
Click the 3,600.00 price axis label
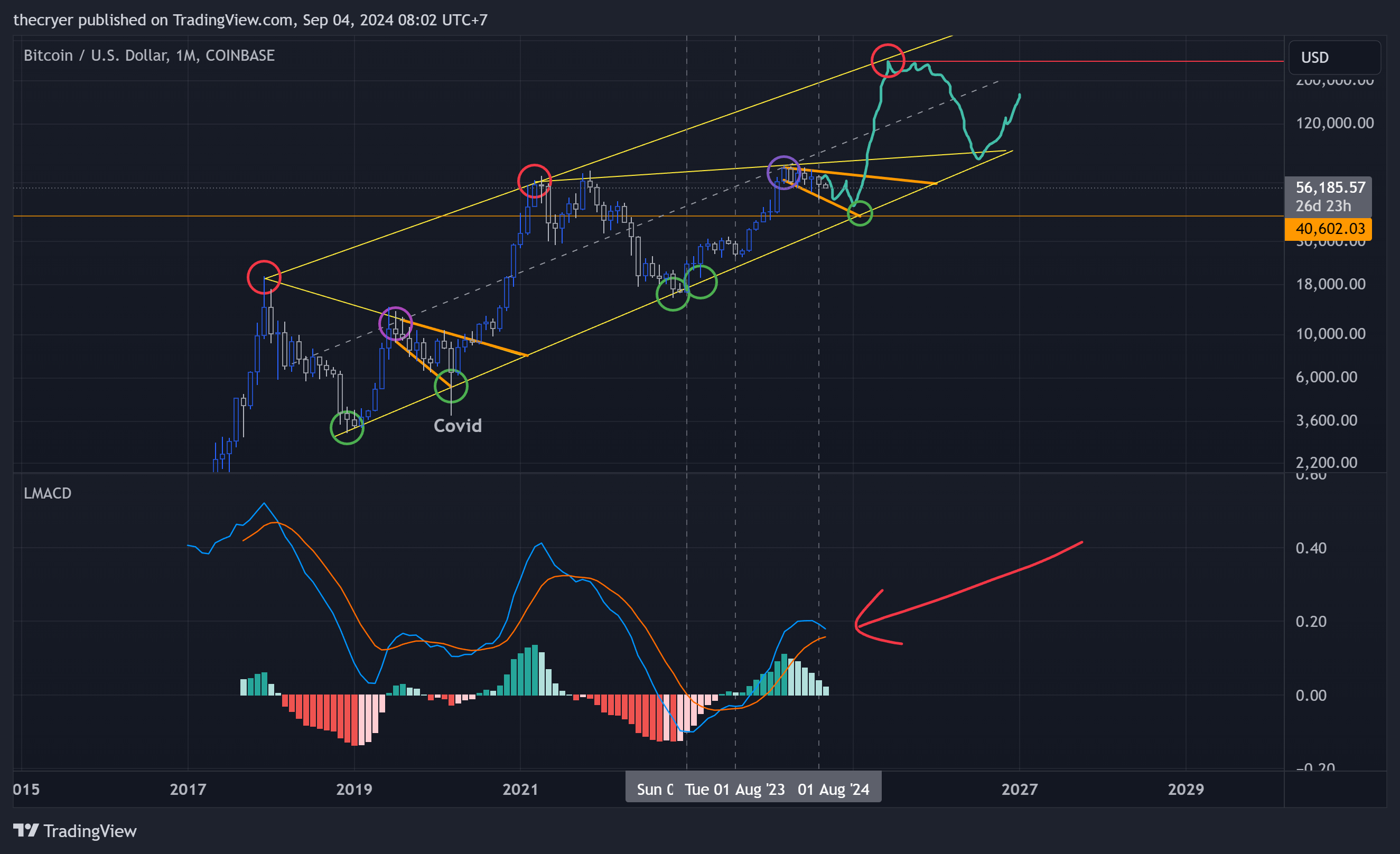1326,420
